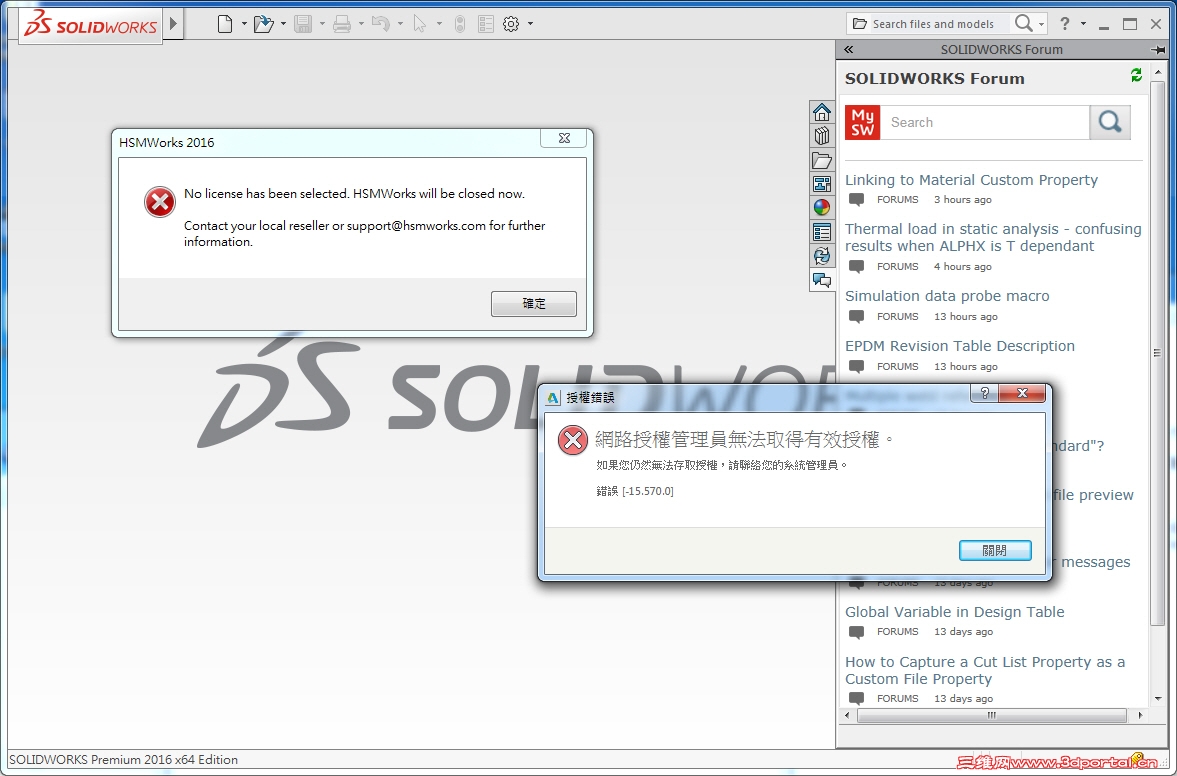1177x776 pixels.
Task: Click the Print toolbar icon
Action: point(342,24)
